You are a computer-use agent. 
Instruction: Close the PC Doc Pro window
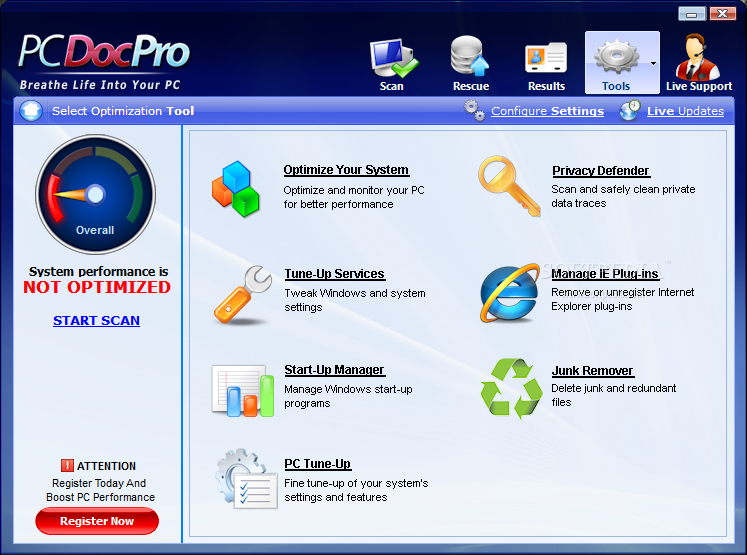[x=723, y=14]
